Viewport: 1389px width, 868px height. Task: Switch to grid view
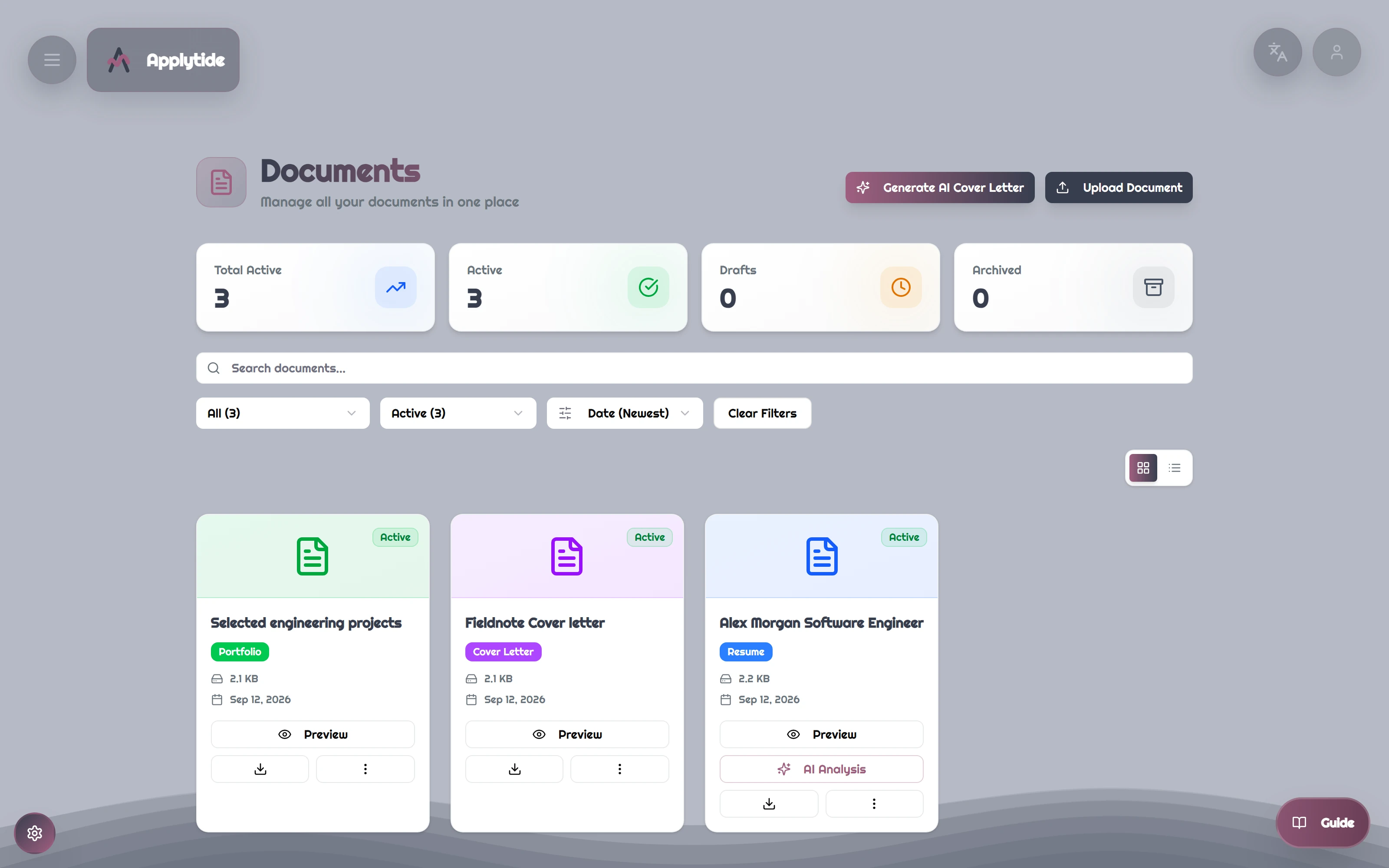pyautogui.click(x=1143, y=468)
